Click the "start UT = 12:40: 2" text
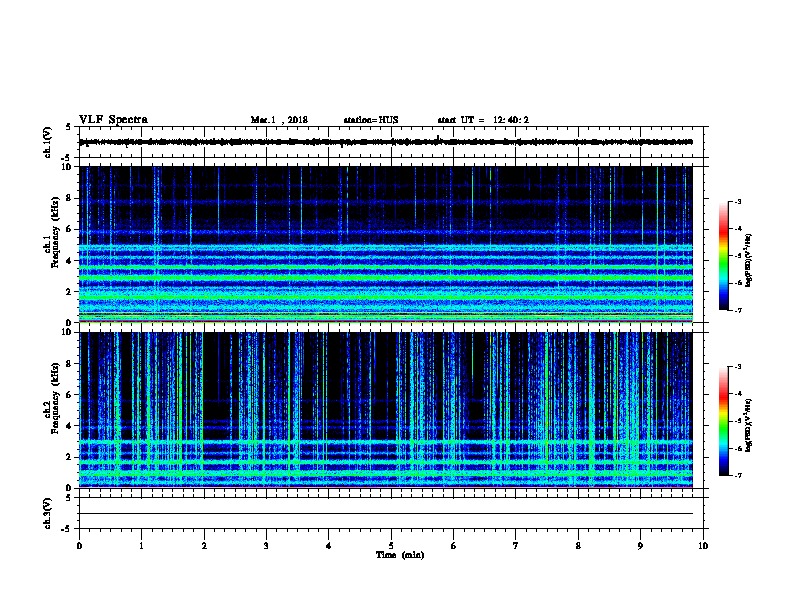This screenshot has height=612, width=792. 483,120
